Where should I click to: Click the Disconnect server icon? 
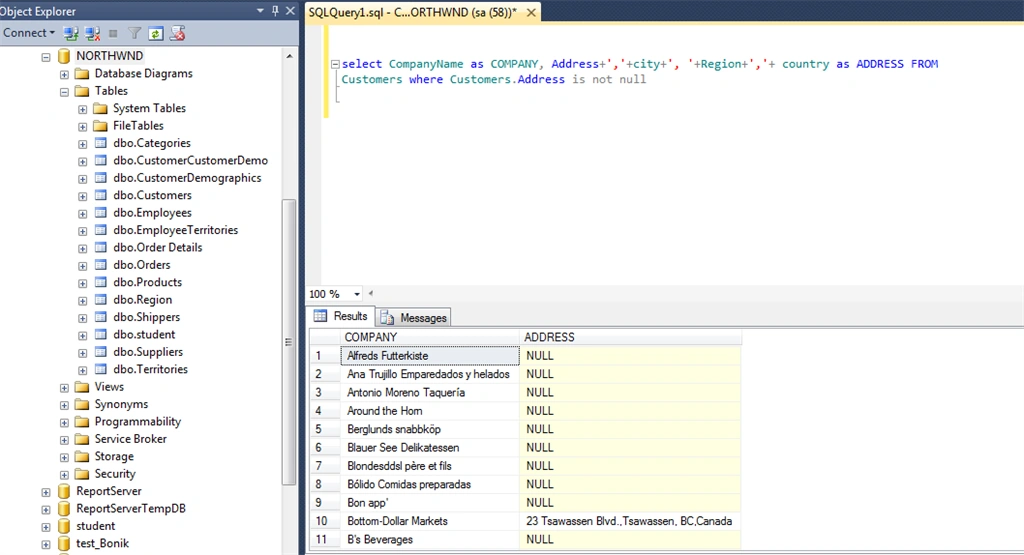[92, 33]
